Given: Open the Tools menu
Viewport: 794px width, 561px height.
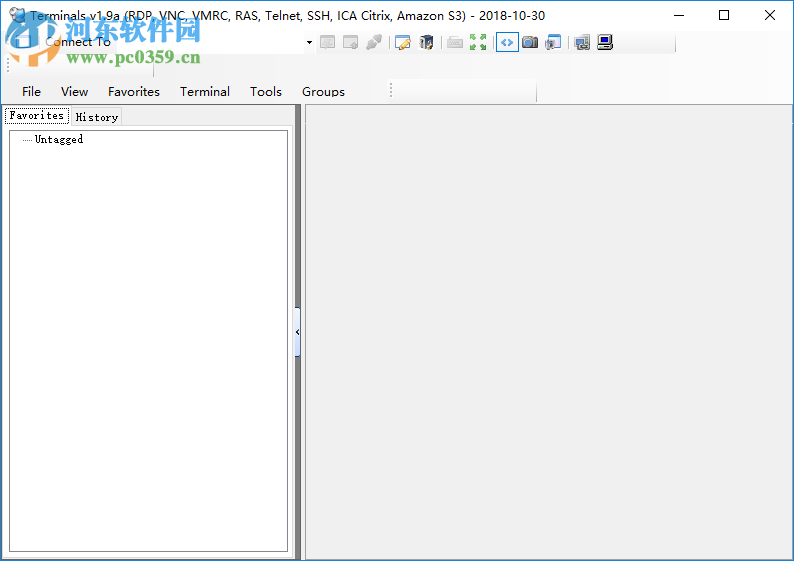Looking at the screenshot, I should tap(265, 92).
